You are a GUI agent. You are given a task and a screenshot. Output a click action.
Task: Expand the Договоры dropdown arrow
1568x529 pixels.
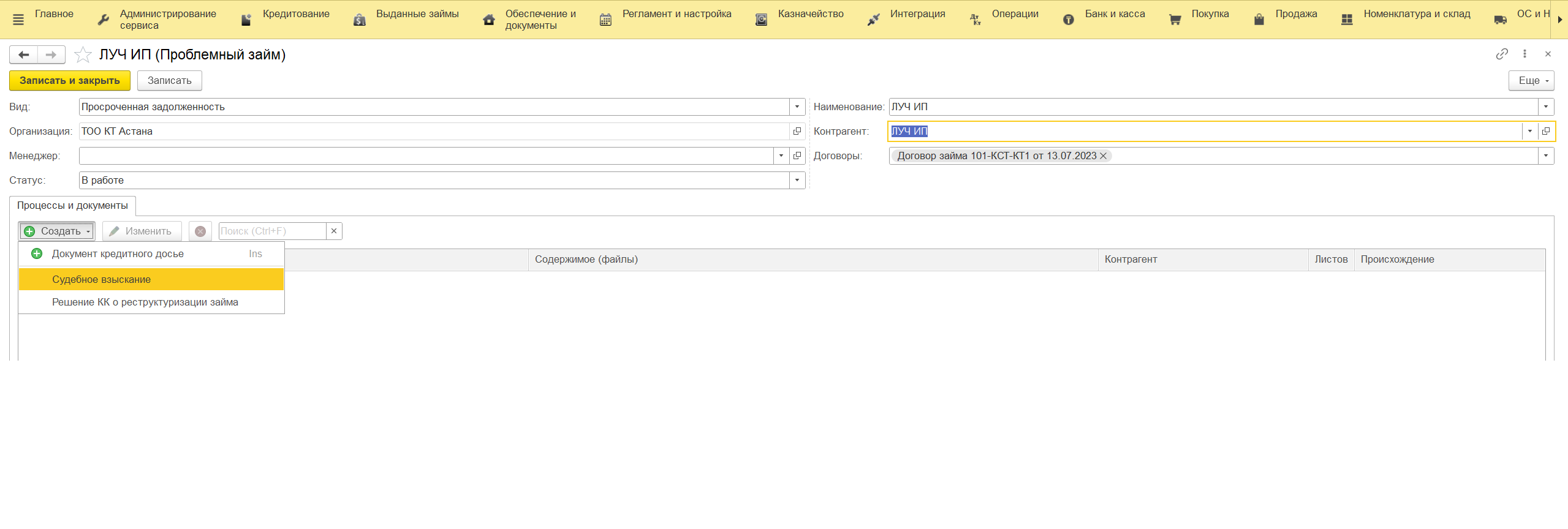tap(1546, 156)
